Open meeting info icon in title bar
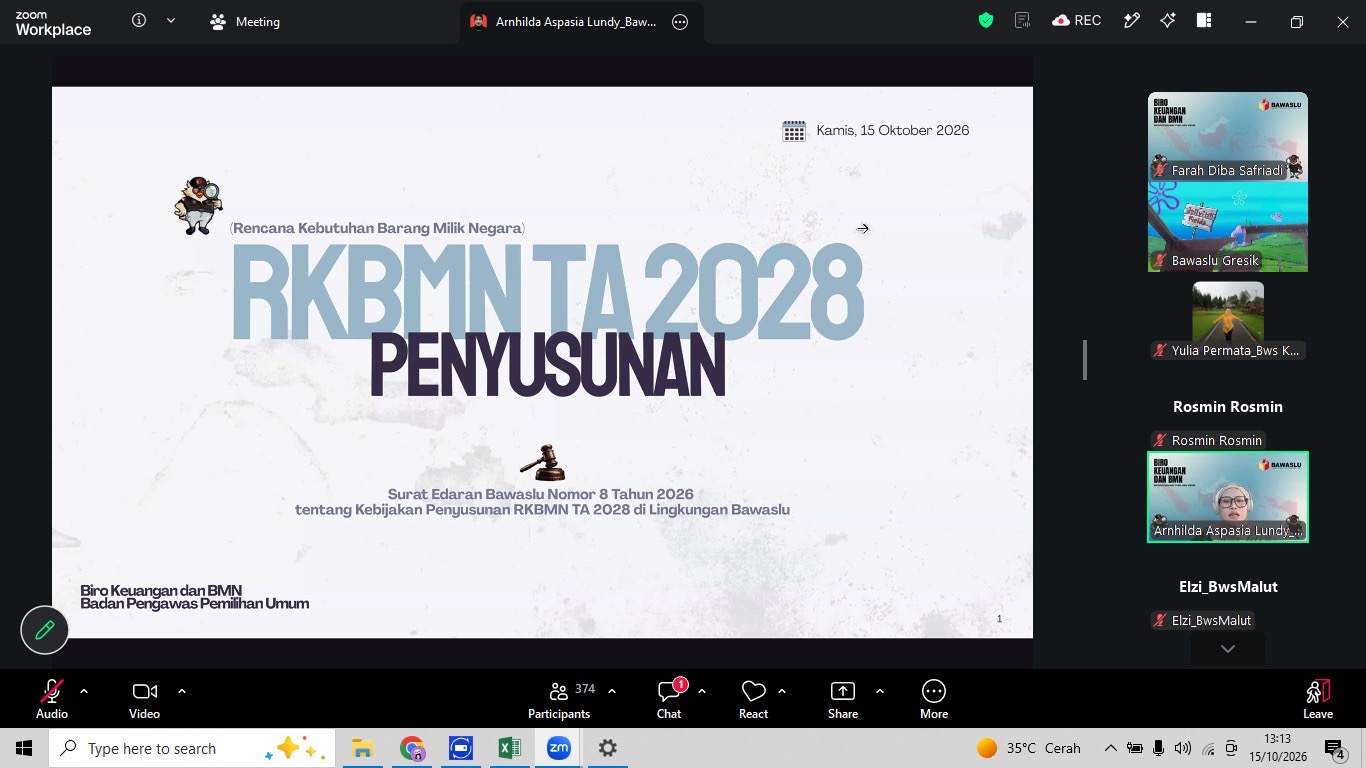 [x=139, y=21]
